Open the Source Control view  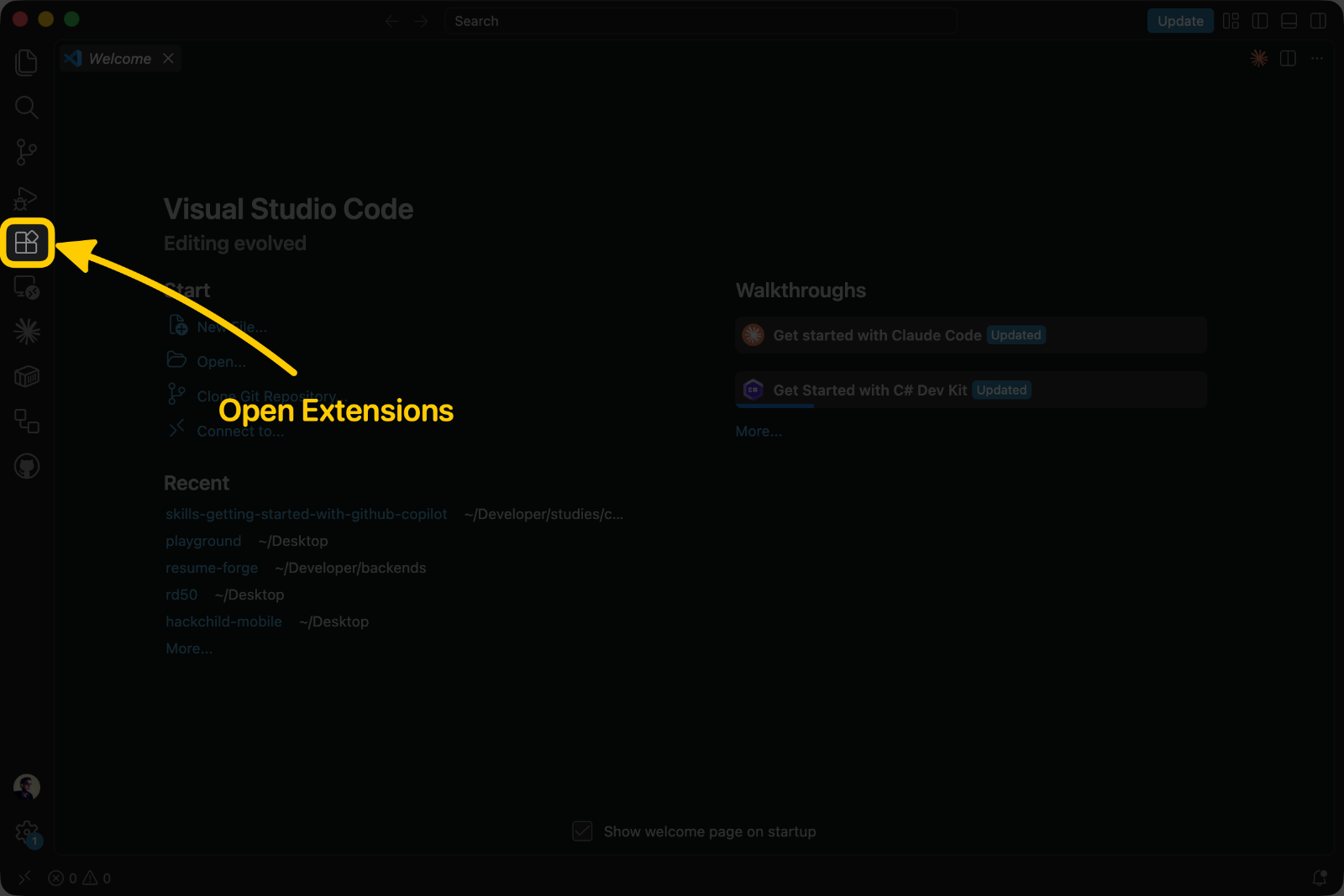click(x=27, y=152)
